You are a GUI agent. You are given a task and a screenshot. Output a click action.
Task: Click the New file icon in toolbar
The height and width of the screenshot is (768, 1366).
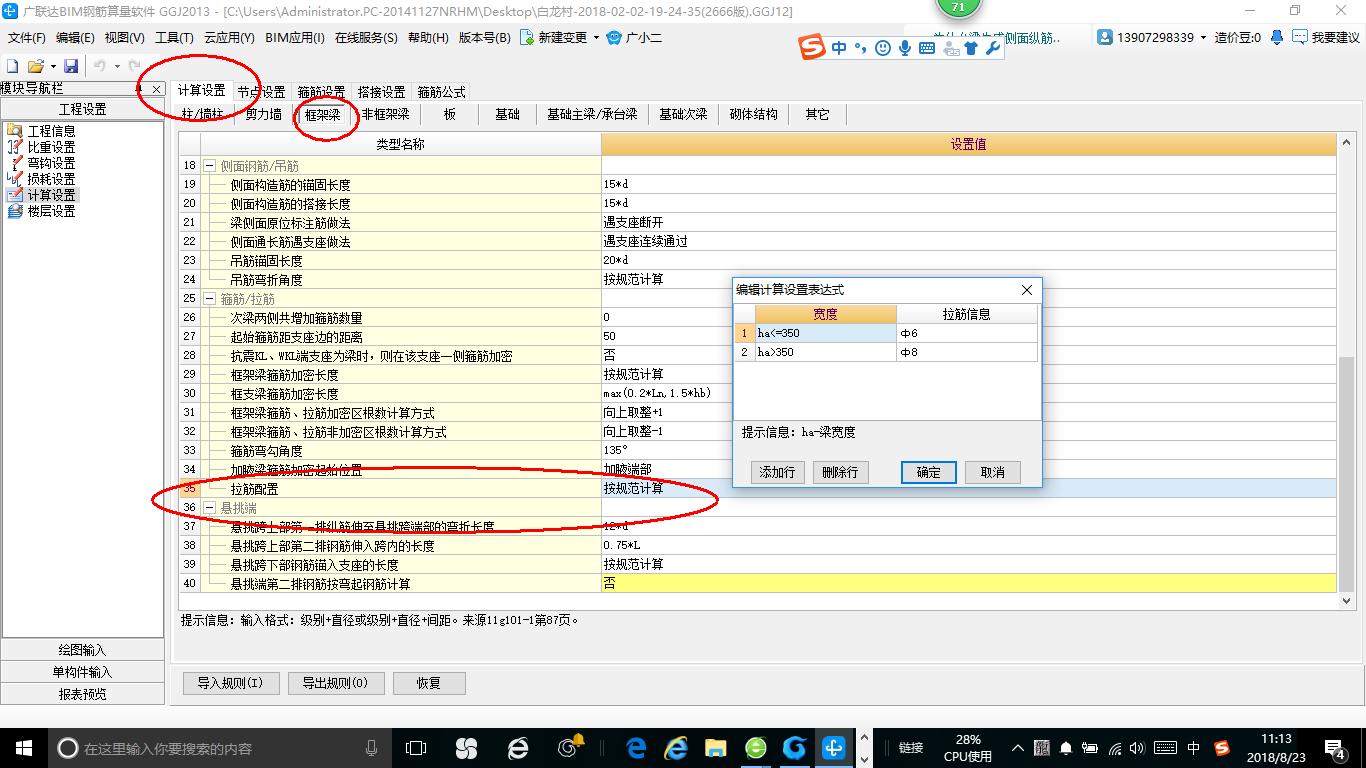[12, 65]
